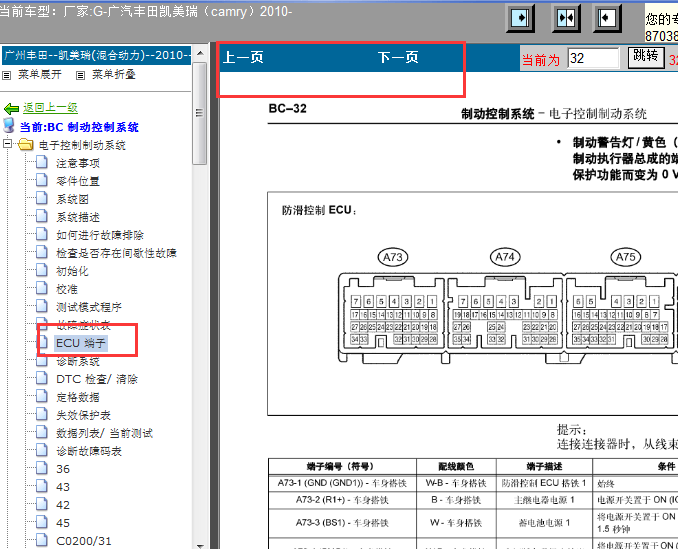Open the 失效保护表 page
The height and width of the screenshot is (549, 678).
pos(83,415)
